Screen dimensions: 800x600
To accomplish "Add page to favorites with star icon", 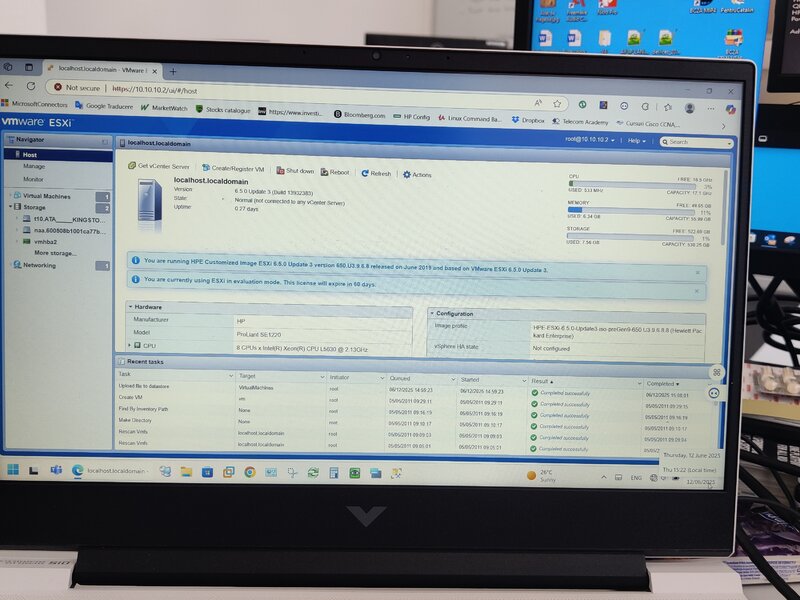I will pyautogui.click(x=557, y=104).
